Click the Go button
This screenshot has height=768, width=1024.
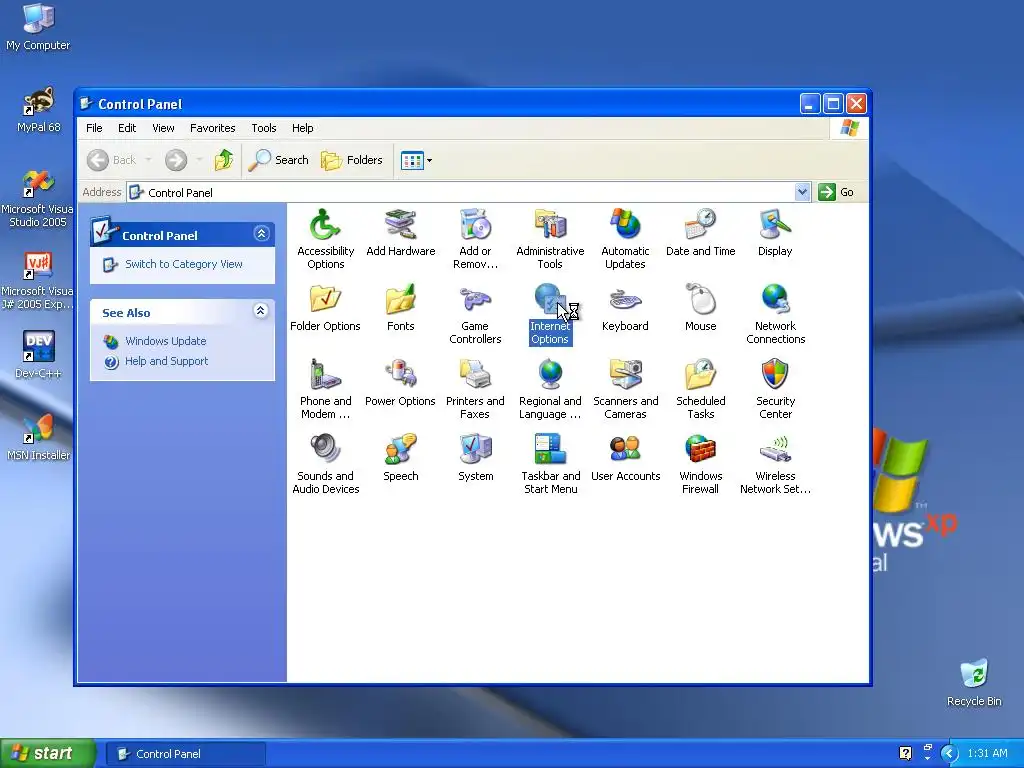tap(837, 192)
